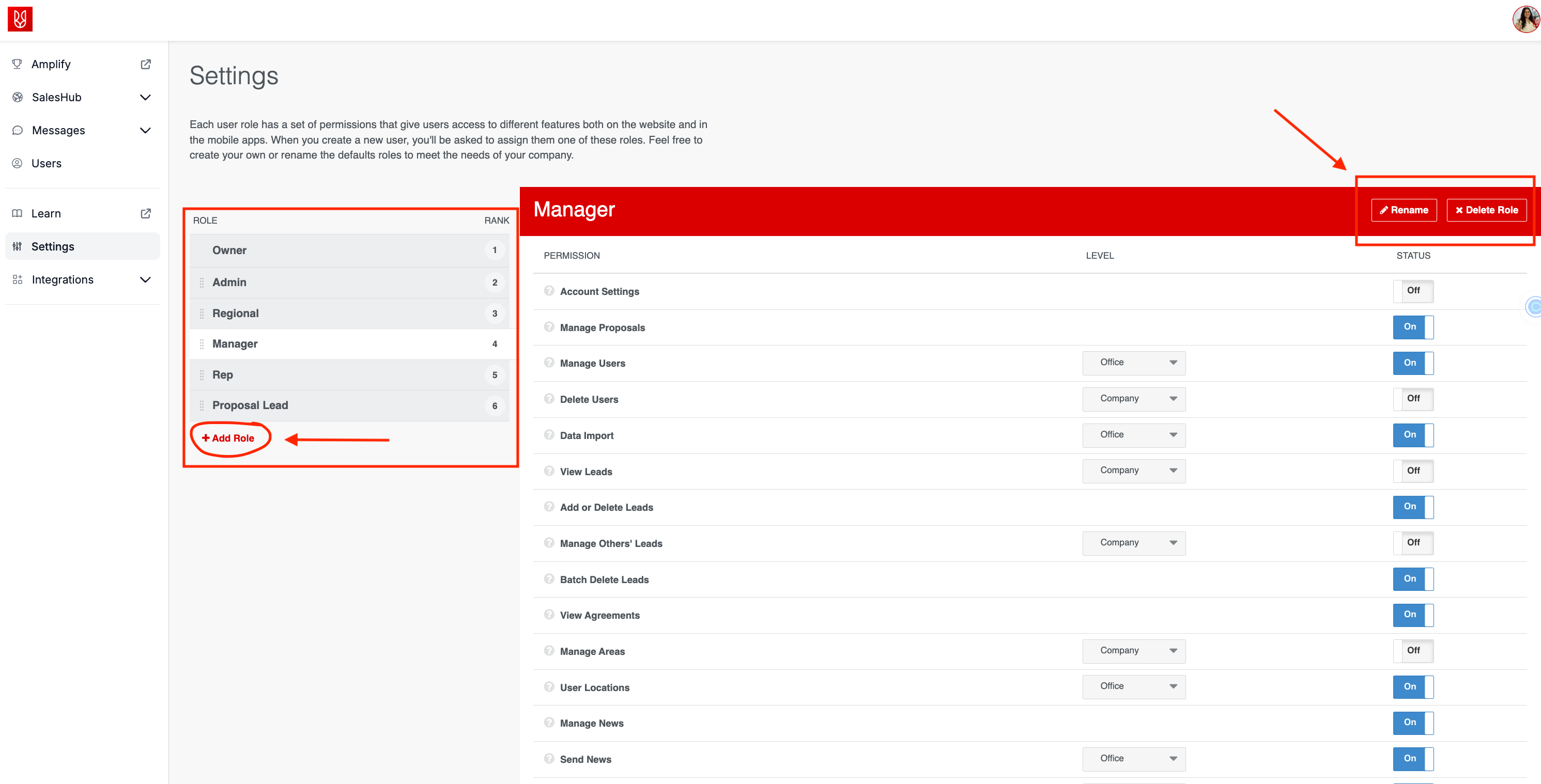Toggle View Leads permission on

(x=1413, y=471)
